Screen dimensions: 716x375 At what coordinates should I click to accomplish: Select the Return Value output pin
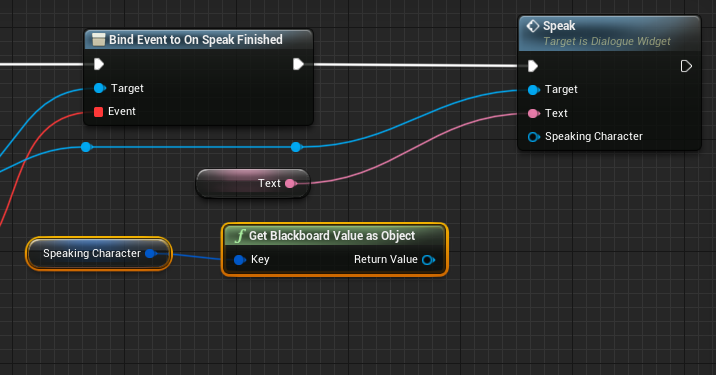428,260
